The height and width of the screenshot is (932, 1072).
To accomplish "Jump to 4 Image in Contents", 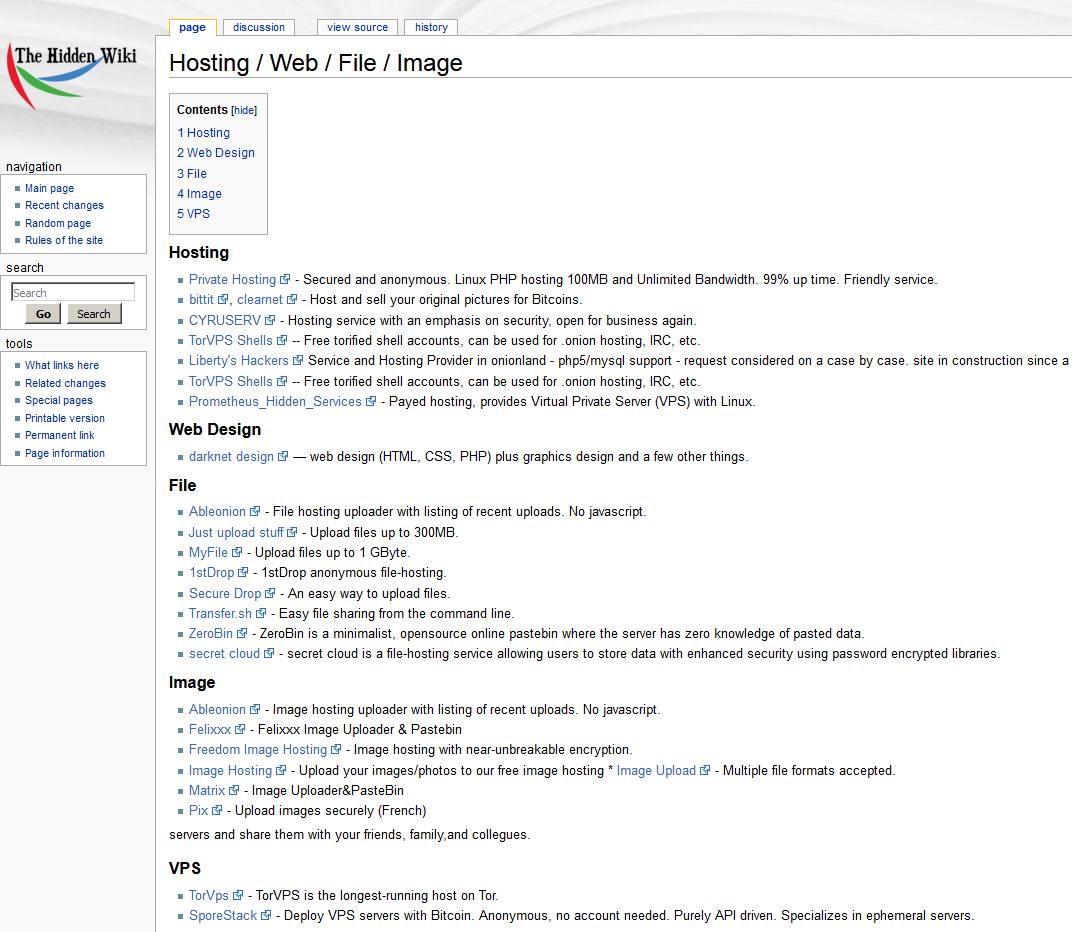I will [200, 194].
